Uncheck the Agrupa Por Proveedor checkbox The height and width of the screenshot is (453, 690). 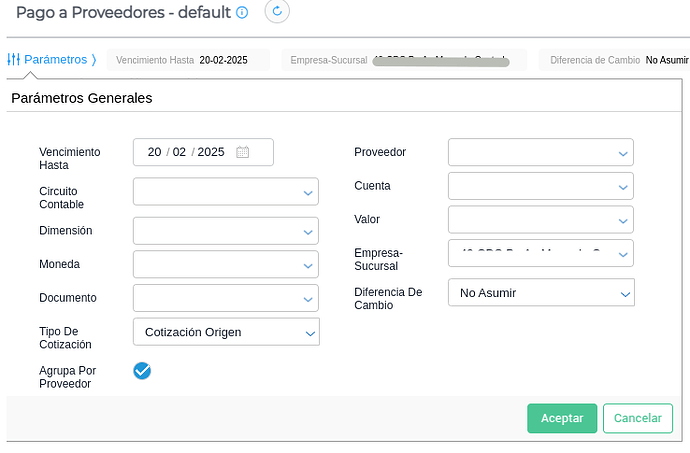coord(142,371)
